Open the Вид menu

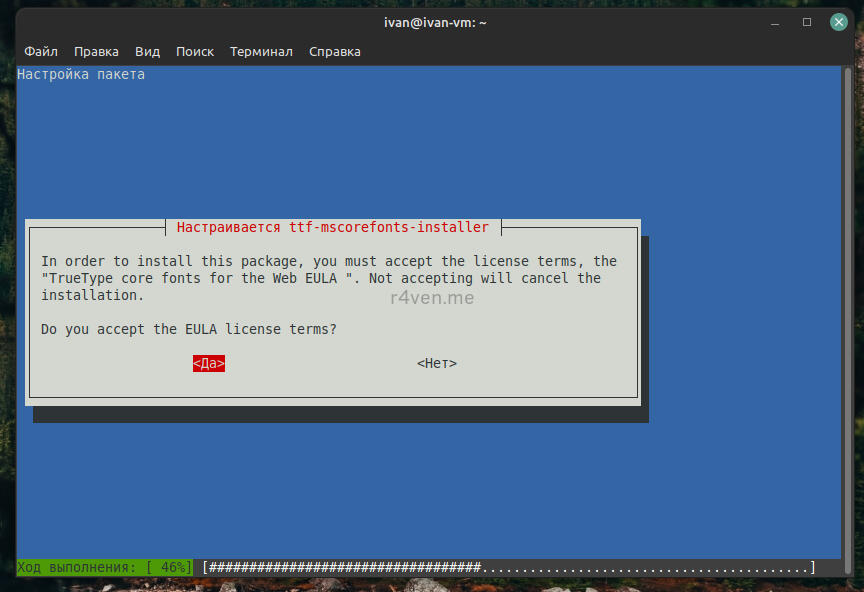[x=147, y=51]
